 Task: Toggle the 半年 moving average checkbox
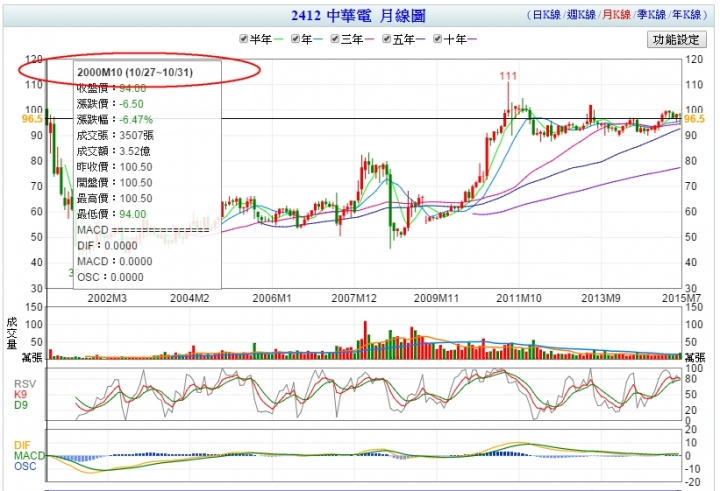243,39
